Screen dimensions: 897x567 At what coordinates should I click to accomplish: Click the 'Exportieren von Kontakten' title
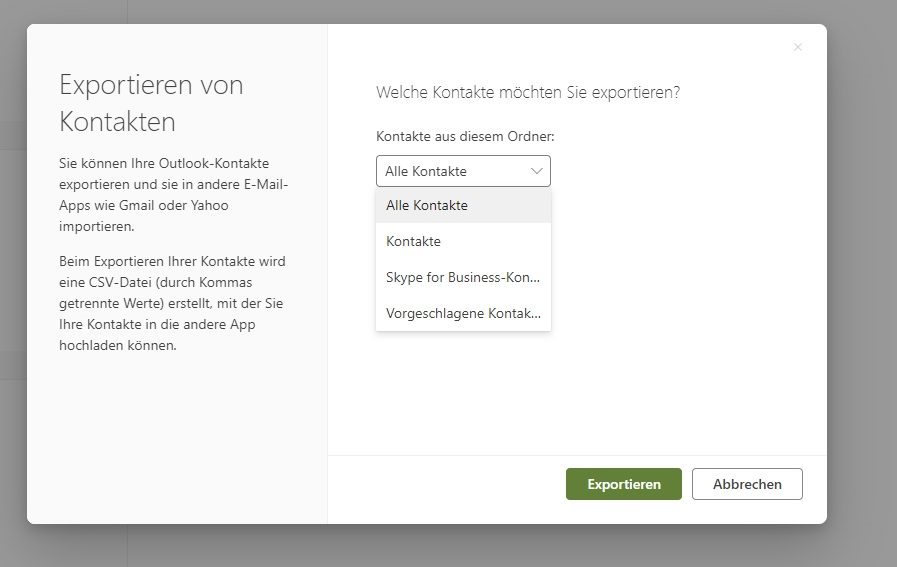tap(152, 103)
